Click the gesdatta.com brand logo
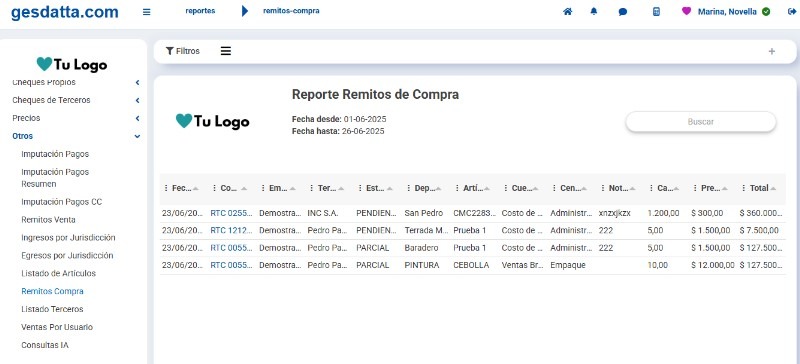The height and width of the screenshot is (364, 800). [x=65, y=12]
